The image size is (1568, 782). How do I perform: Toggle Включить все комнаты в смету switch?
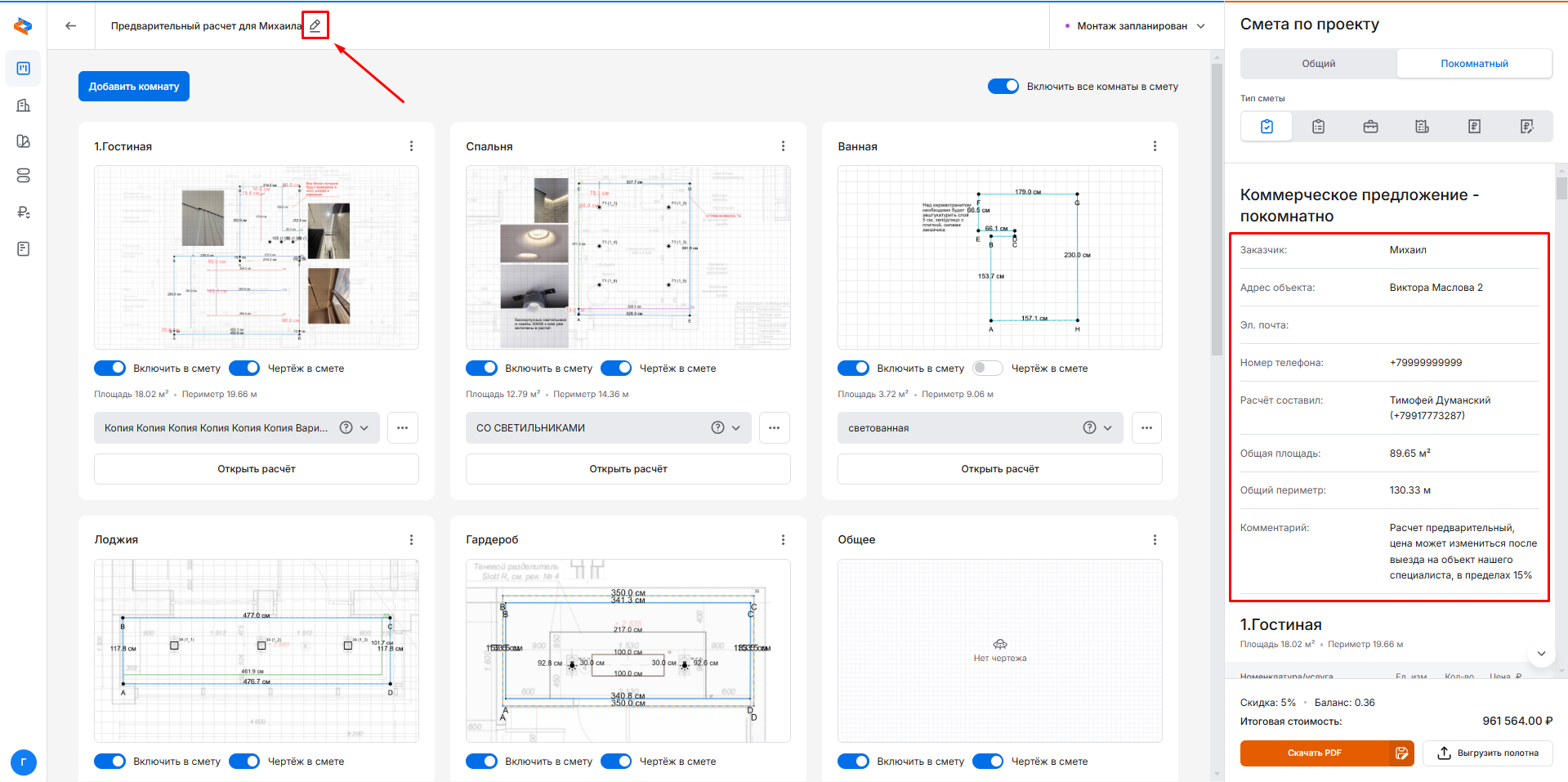1003,87
